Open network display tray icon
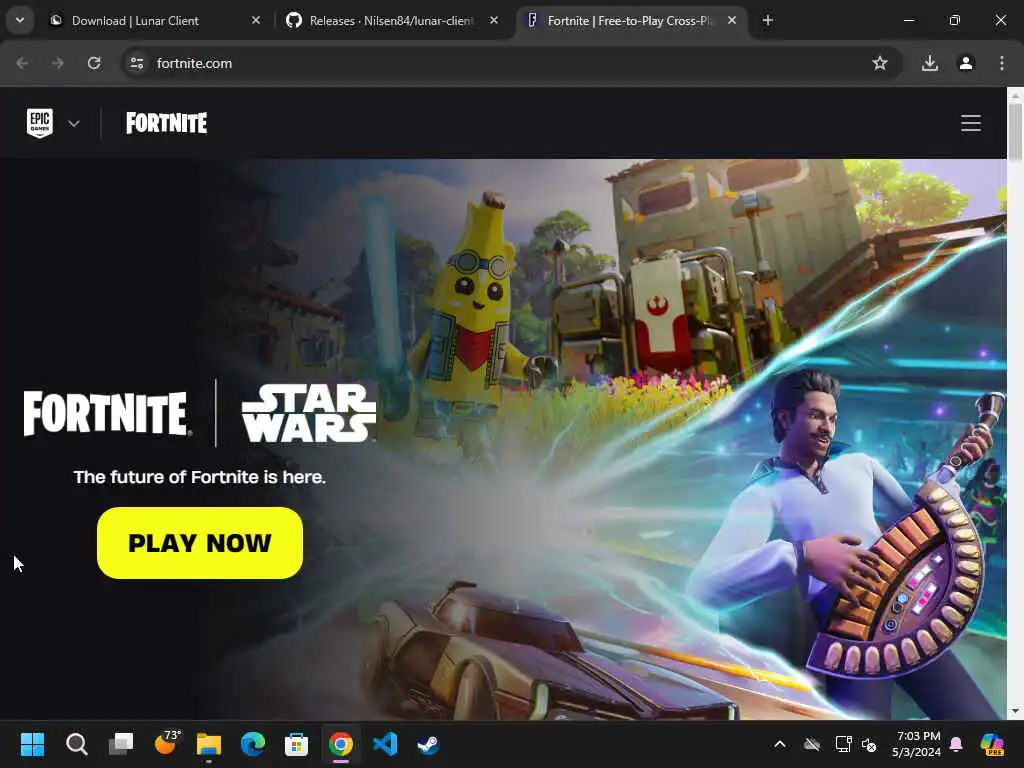 click(843, 744)
